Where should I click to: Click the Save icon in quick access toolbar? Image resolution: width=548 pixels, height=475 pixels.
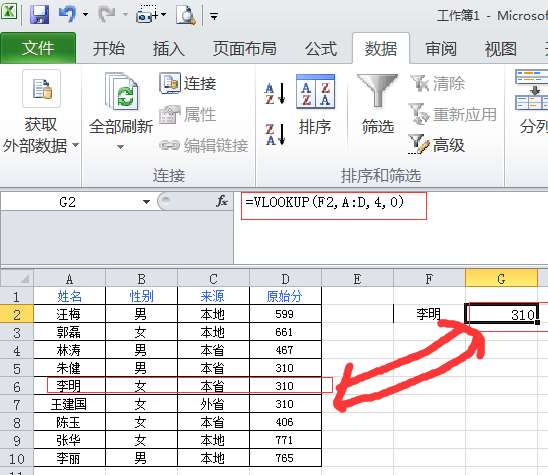(39, 15)
